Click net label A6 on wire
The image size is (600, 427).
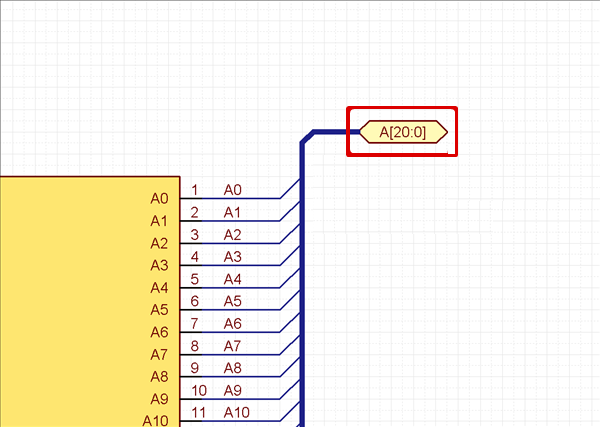pos(233,324)
